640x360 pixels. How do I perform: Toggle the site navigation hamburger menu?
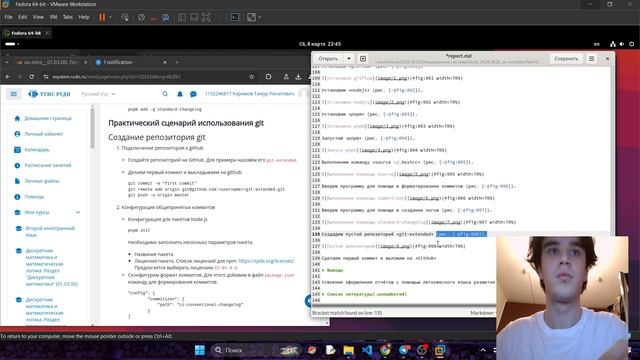[x=14, y=94]
